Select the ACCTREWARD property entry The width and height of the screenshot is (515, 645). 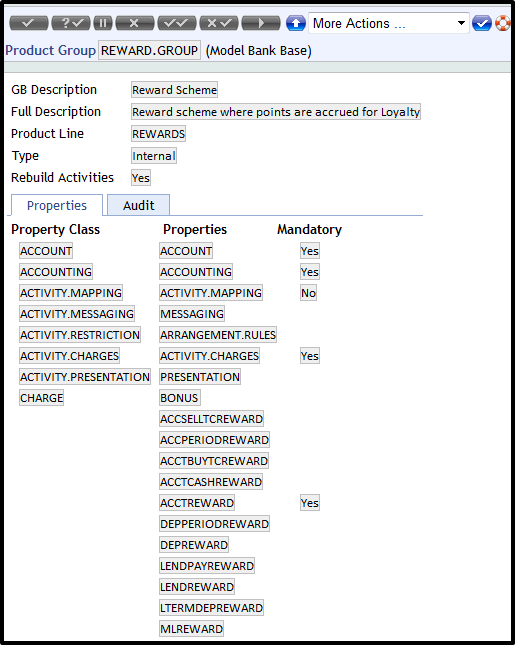(x=197, y=503)
